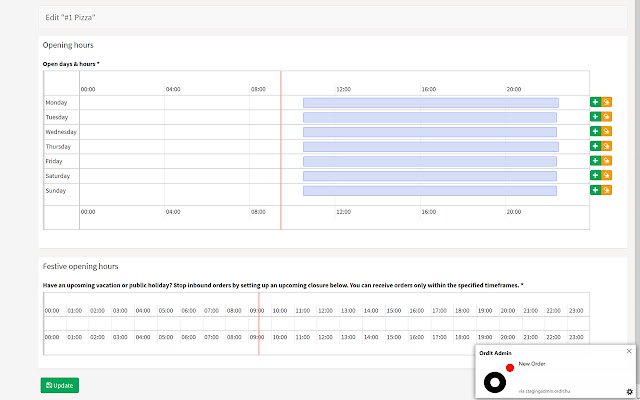Image resolution: width=640 pixels, height=400 pixels.
Task: Click the "Edit "#1 Pizza"" page heading
Action: (x=70, y=18)
